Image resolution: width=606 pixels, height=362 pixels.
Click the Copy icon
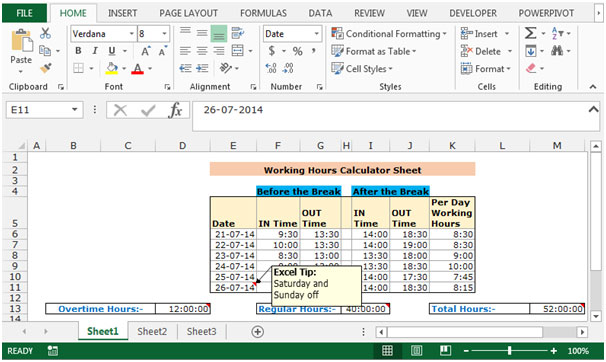pyautogui.click(x=45, y=51)
